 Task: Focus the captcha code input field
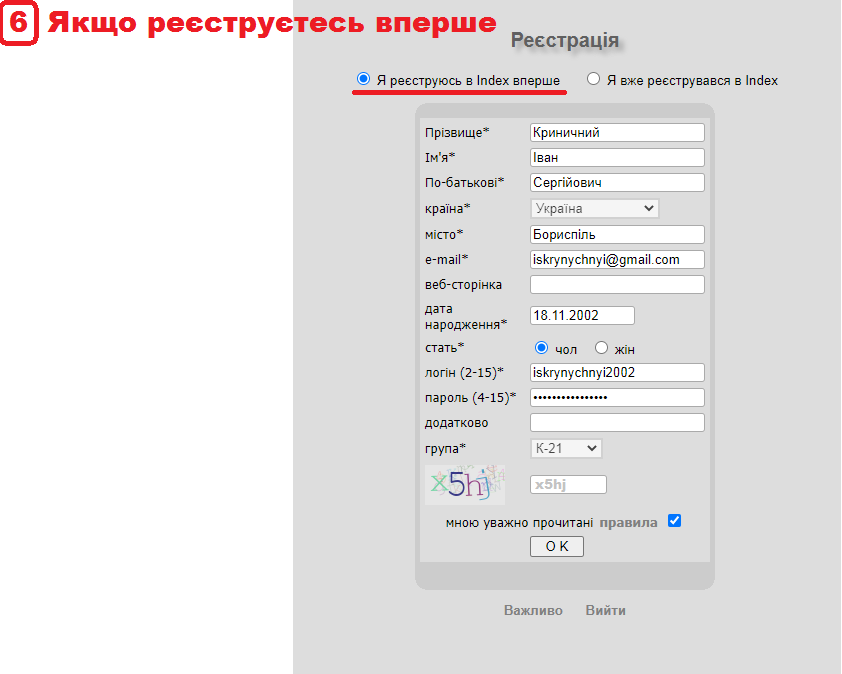pos(568,484)
